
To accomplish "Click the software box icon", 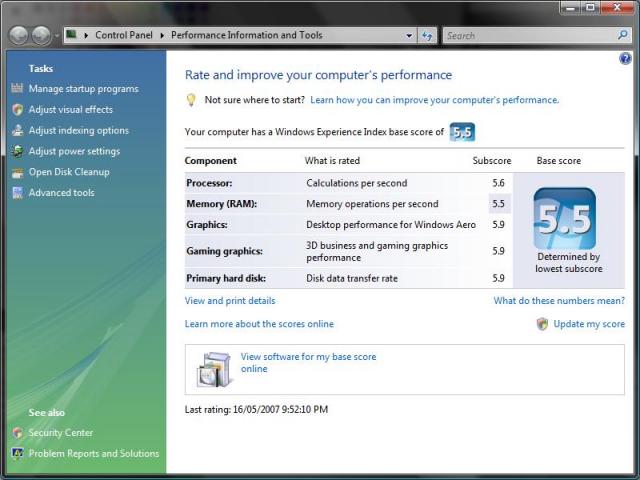I will (214, 369).
